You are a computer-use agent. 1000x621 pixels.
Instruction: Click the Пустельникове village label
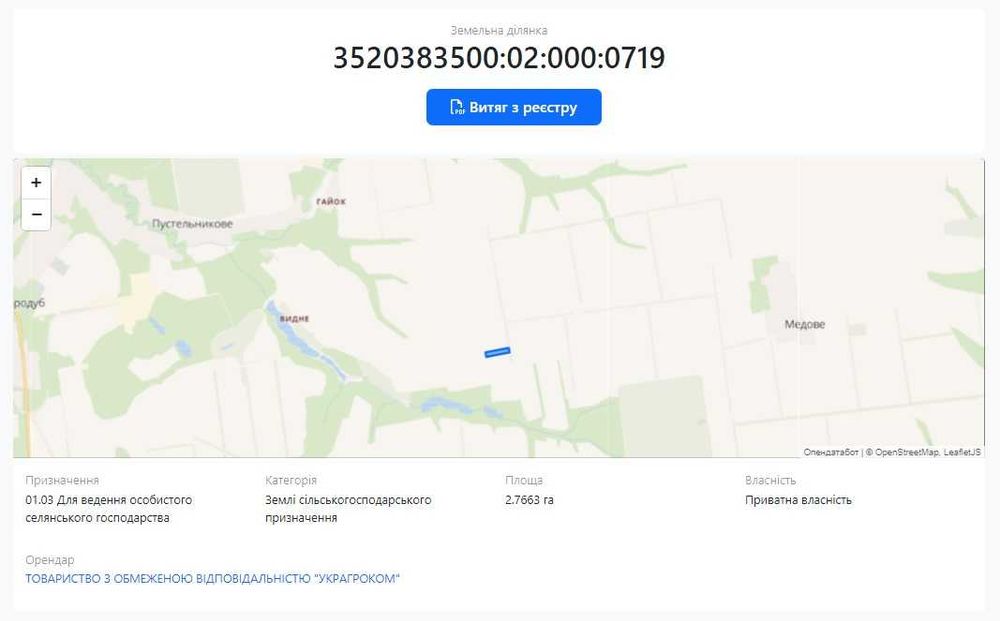(192, 224)
